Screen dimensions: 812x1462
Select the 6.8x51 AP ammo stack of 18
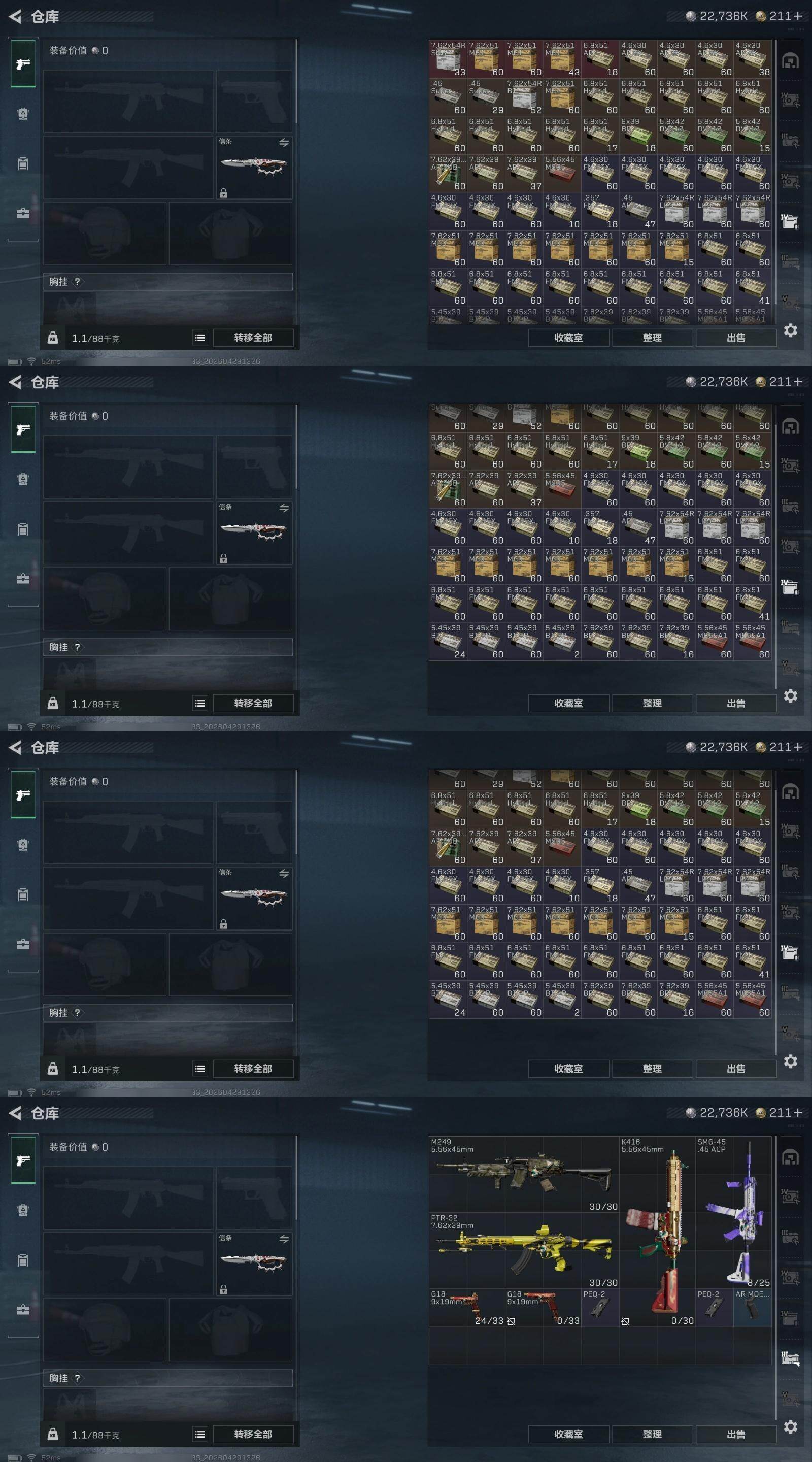(x=600, y=58)
